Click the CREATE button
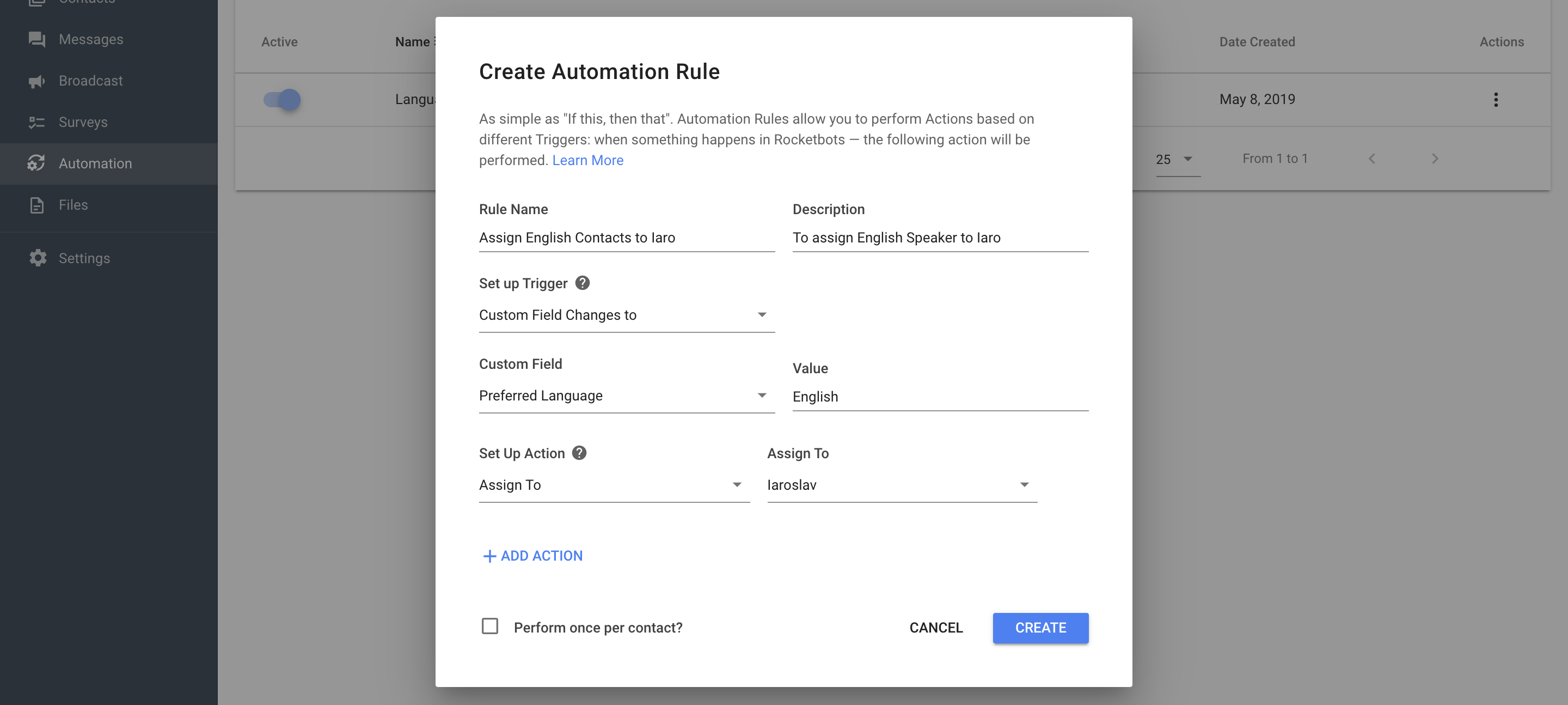1568x705 pixels. pyautogui.click(x=1041, y=628)
